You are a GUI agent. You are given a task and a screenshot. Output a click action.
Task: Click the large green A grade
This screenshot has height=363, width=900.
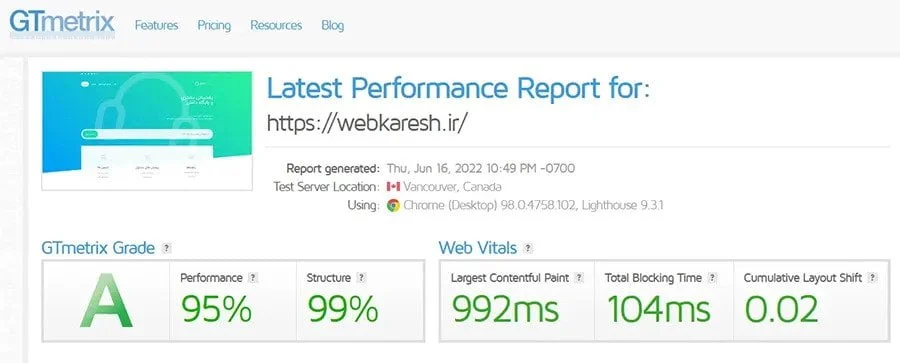106,300
